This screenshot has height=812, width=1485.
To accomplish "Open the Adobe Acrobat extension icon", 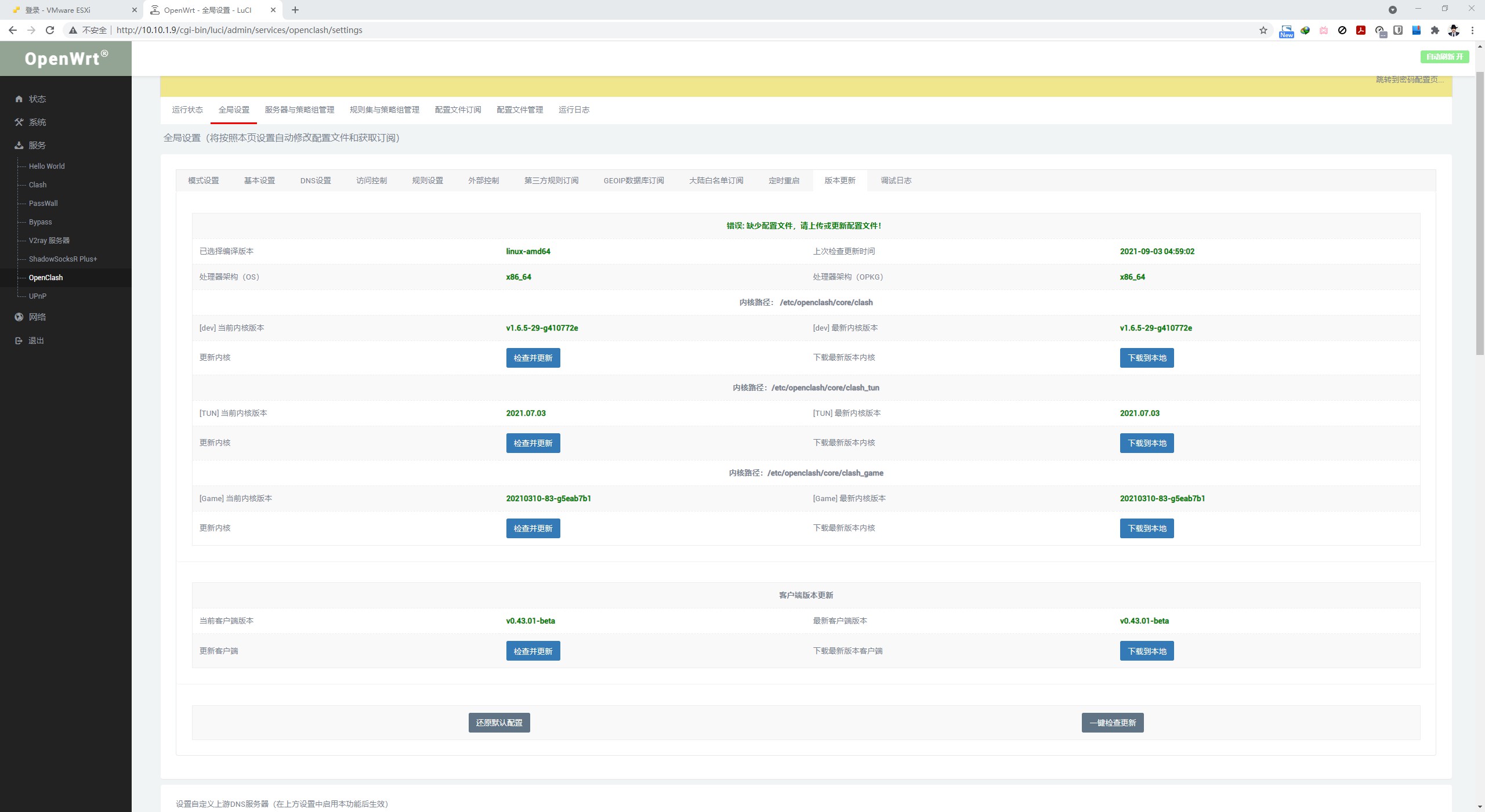I will pyautogui.click(x=1360, y=30).
